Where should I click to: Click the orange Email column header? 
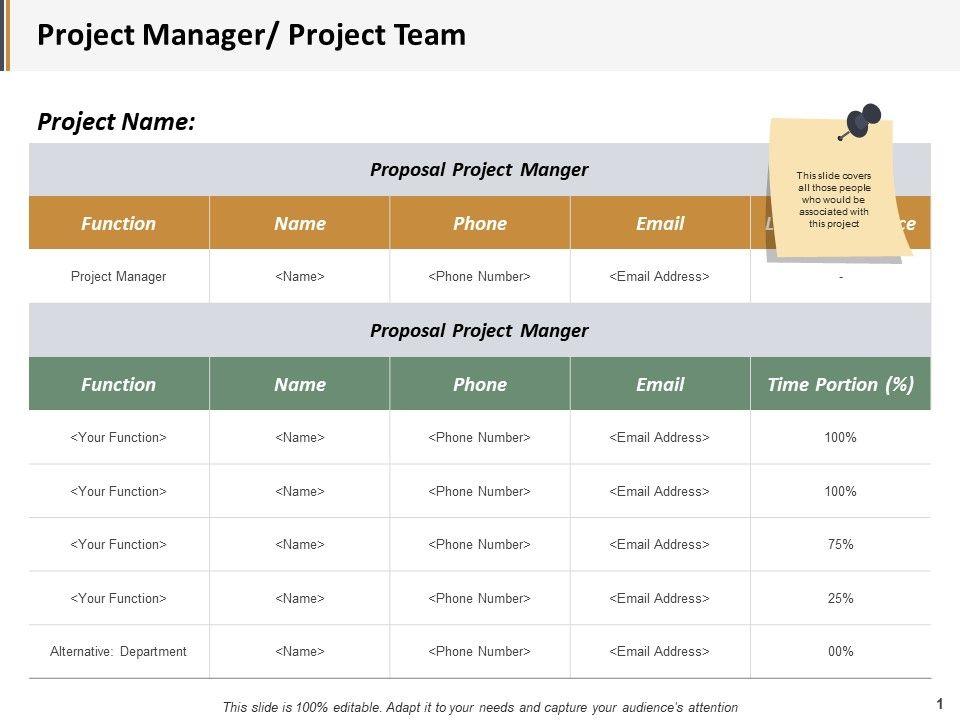click(660, 223)
